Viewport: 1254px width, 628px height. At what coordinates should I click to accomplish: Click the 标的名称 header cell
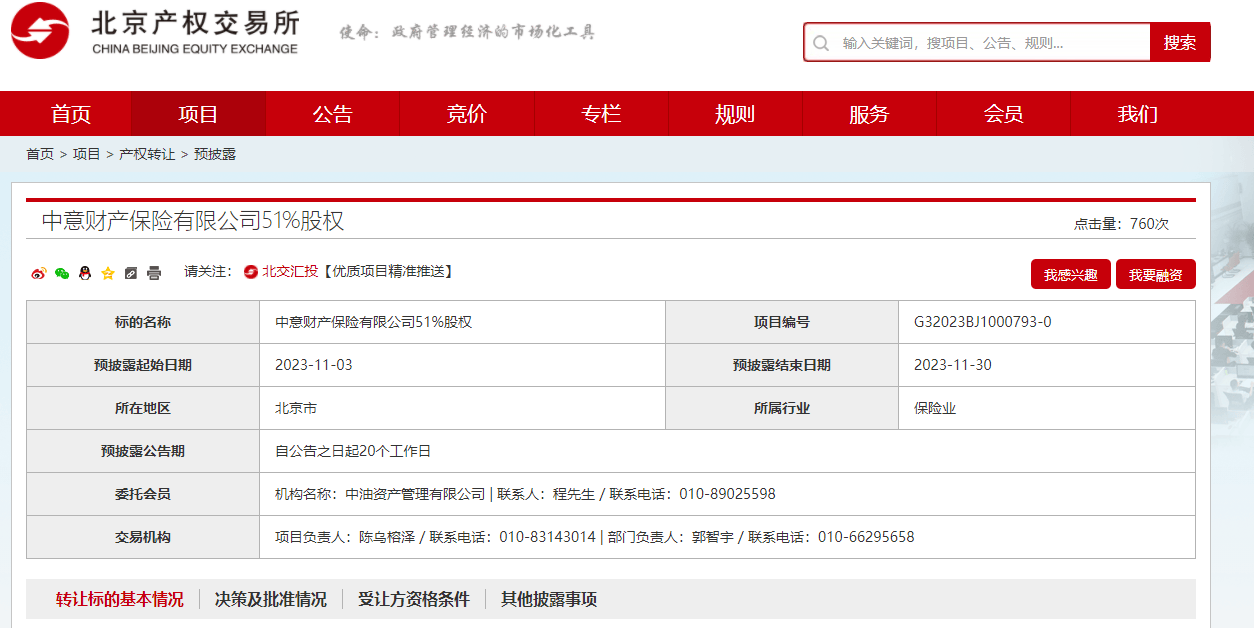click(x=143, y=322)
